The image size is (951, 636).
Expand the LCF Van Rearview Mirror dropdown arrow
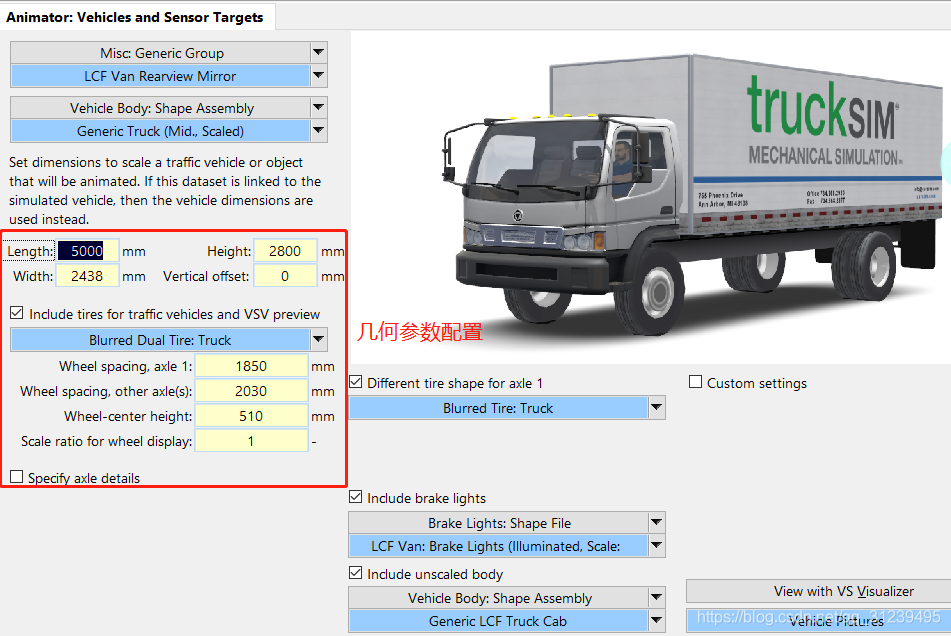318,76
